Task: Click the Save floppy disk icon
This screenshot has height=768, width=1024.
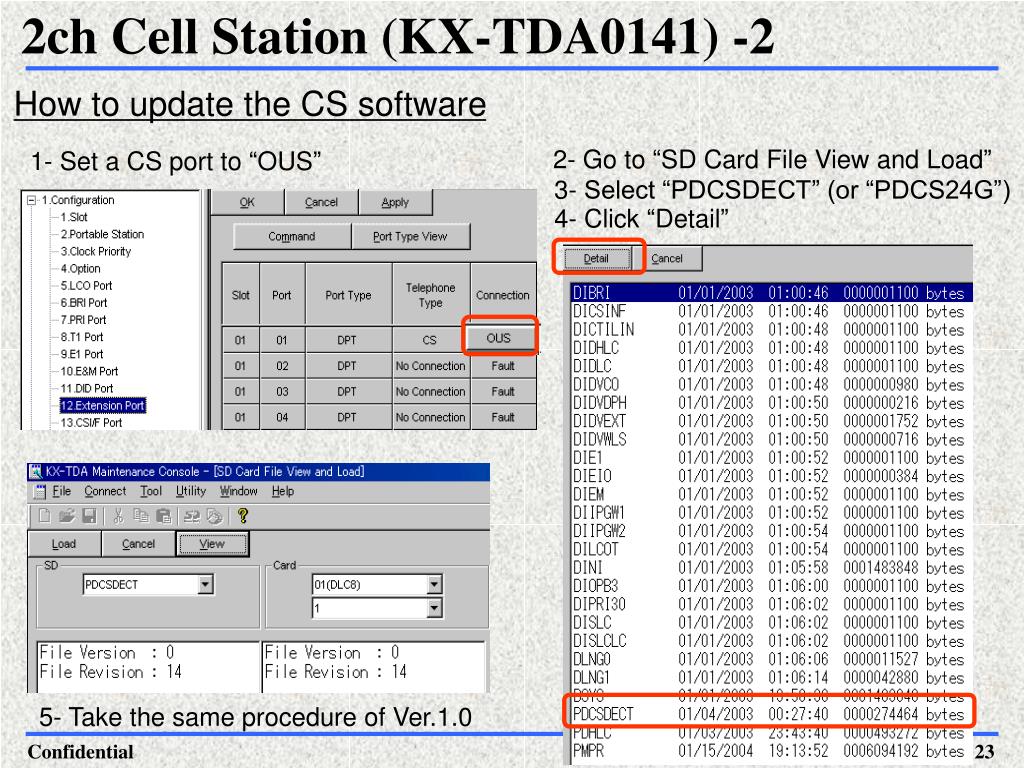Action: tap(89, 516)
